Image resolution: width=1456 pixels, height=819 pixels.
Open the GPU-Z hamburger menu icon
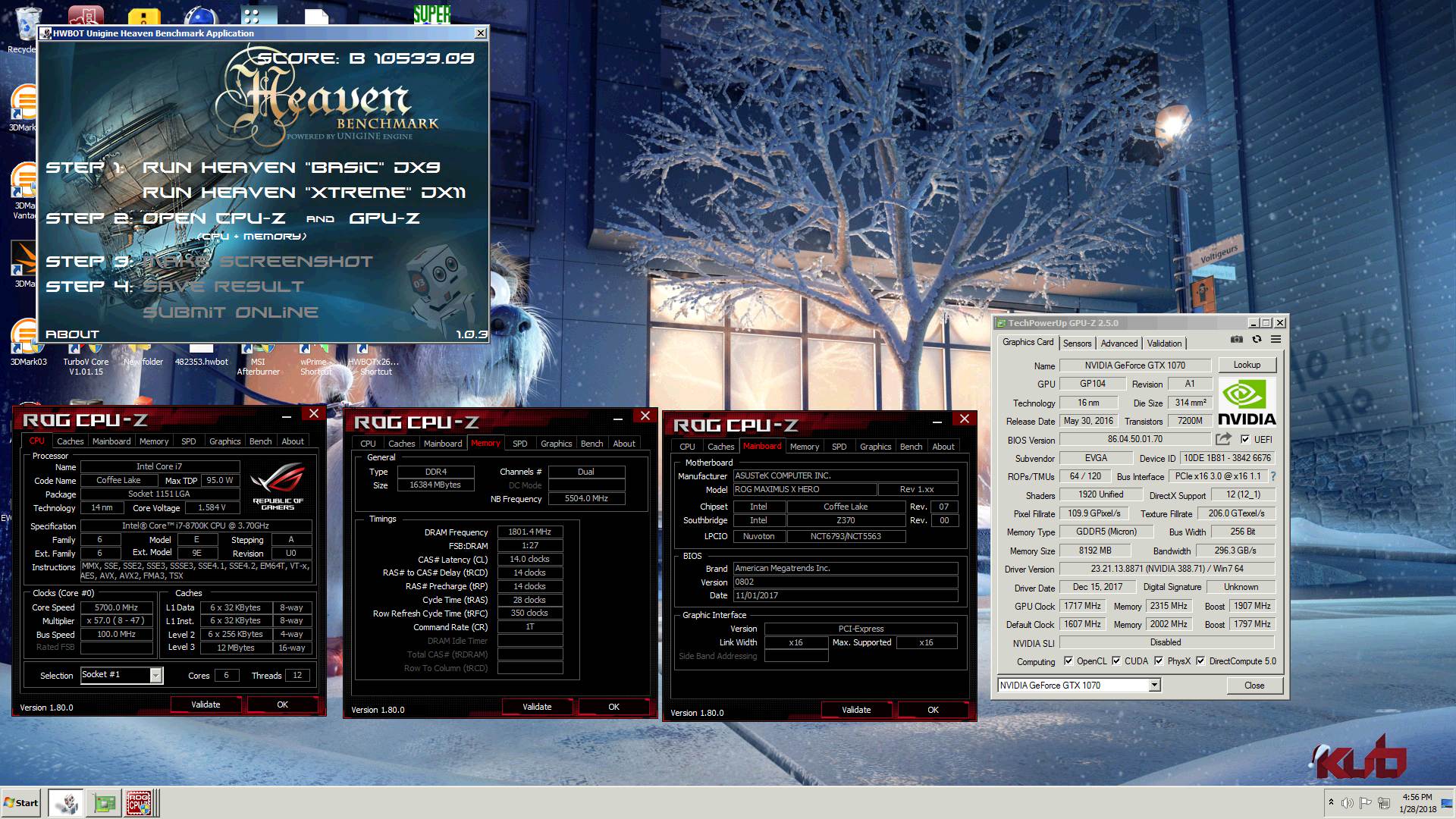point(1276,340)
